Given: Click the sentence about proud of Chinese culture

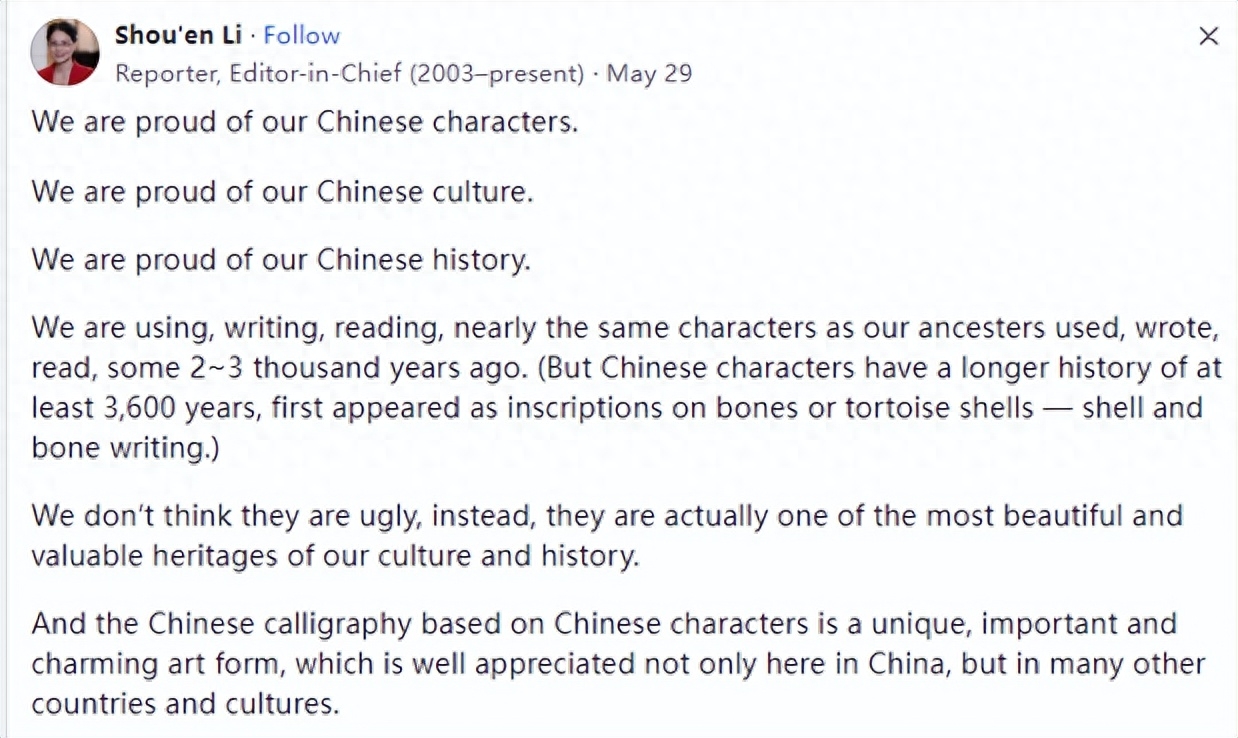Looking at the screenshot, I should pos(282,191).
